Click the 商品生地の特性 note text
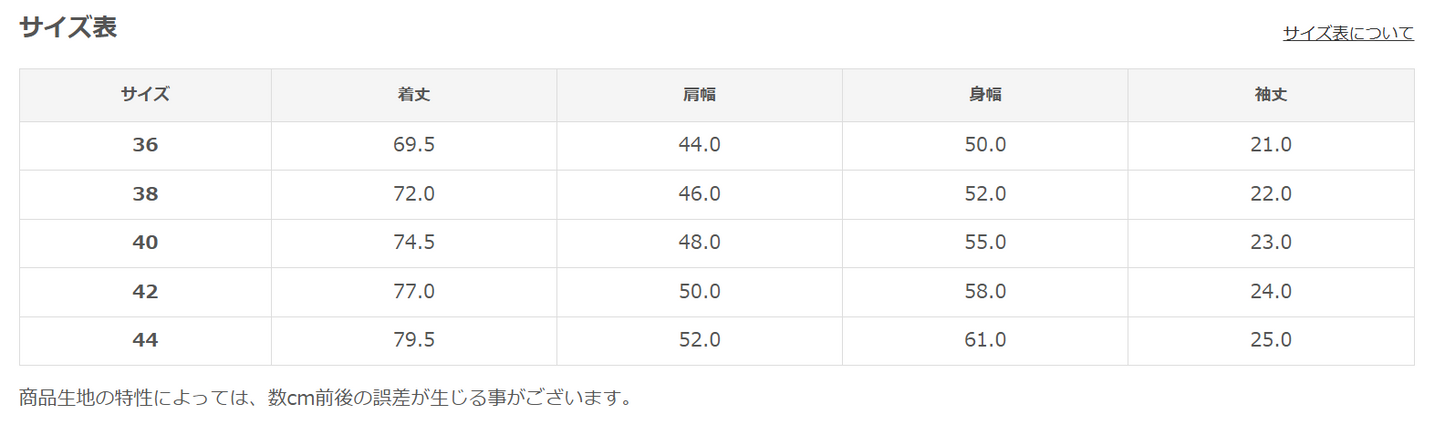This screenshot has height=425, width=1445. (326, 398)
